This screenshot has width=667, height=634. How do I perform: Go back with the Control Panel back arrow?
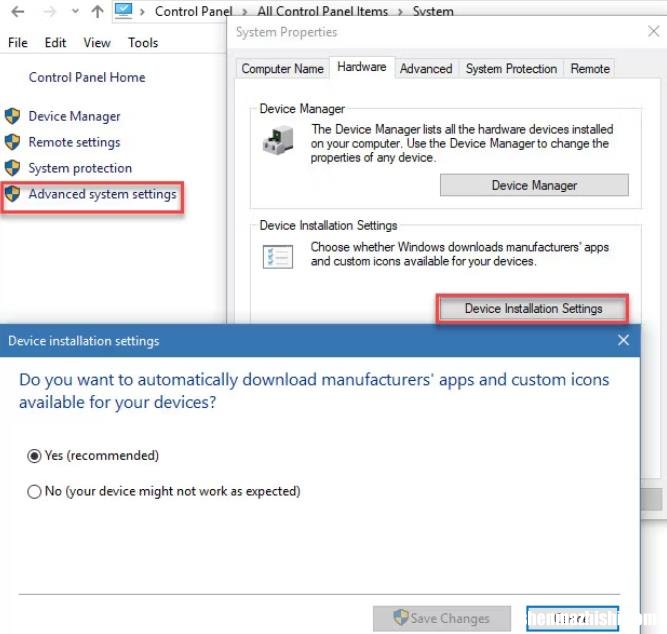17,11
